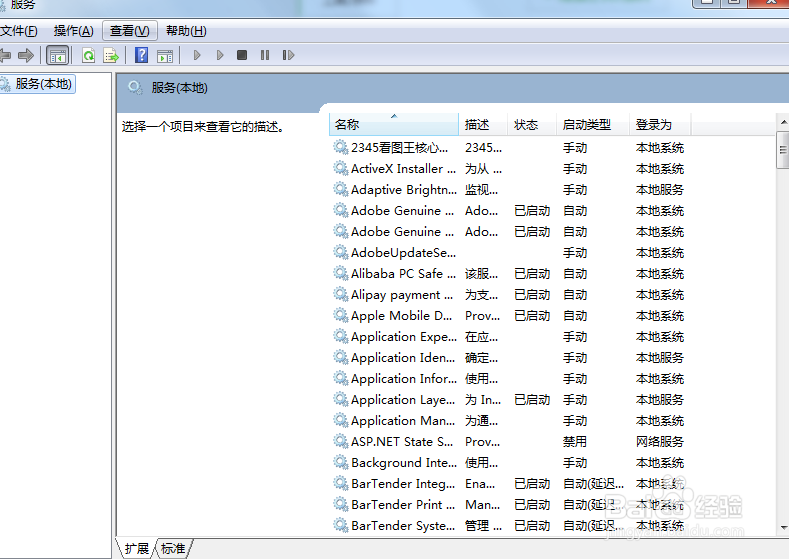Image resolution: width=789 pixels, height=559 pixels.
Task: Click gear icon beside Adaptive Brightn...
Action: pyautogui.click(x=341, y=189)
